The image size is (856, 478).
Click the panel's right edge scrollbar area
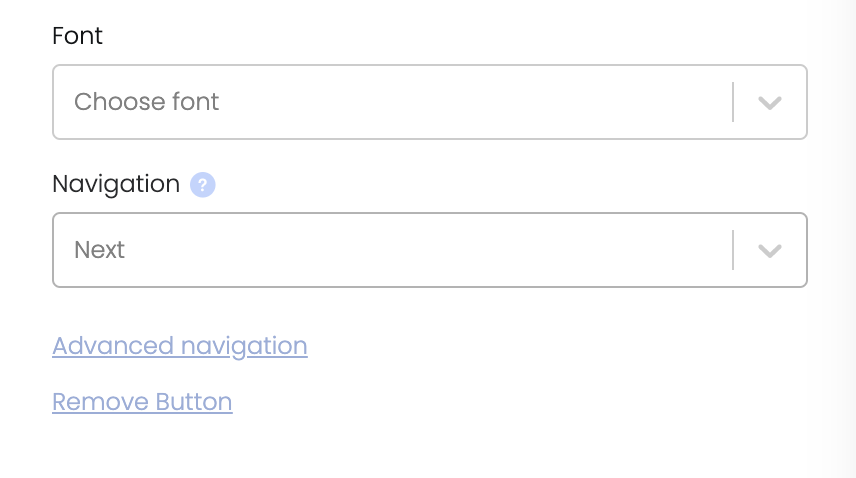coord(843,239)
